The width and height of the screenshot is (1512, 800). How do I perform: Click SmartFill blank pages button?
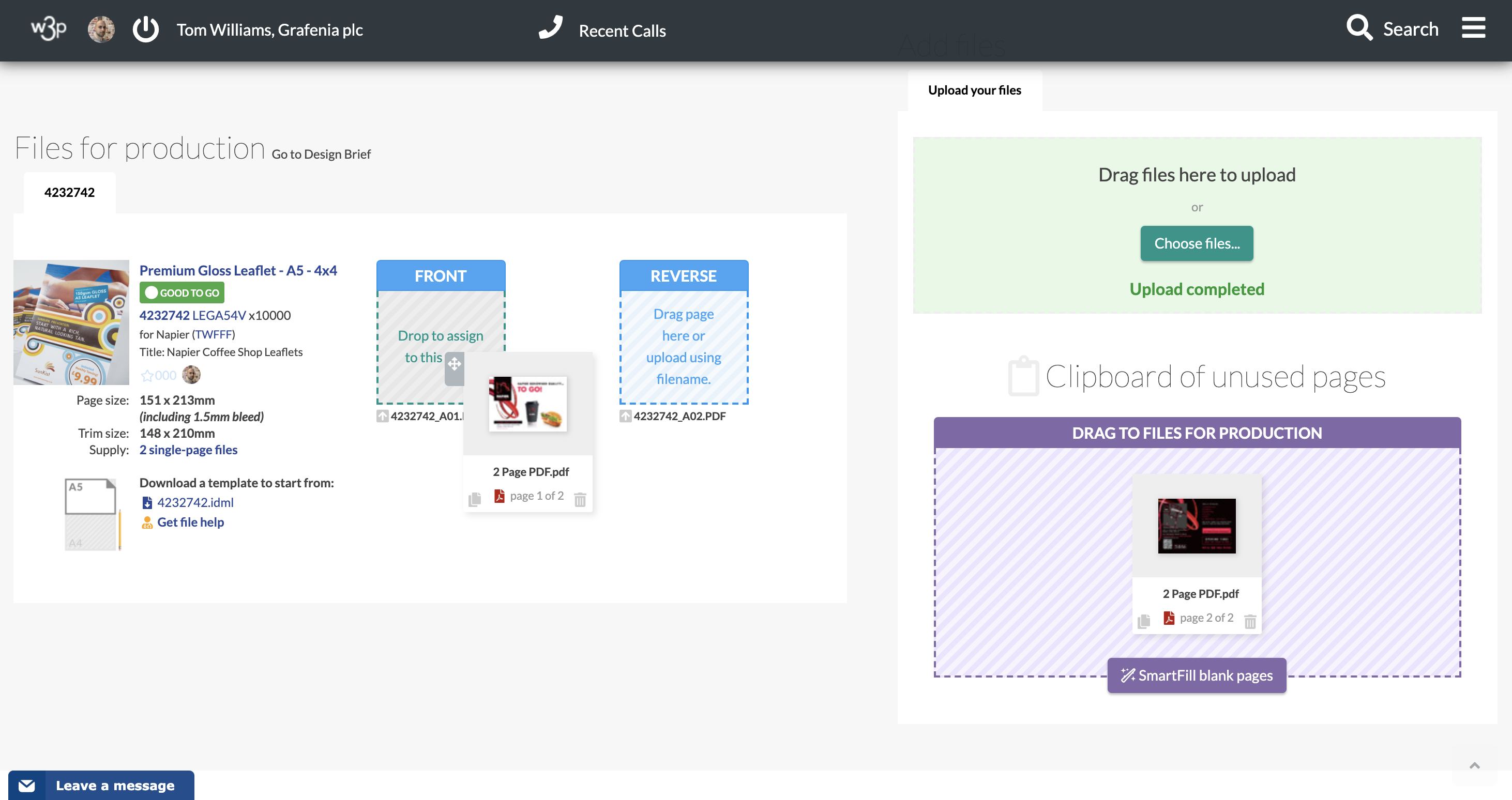[1197, 675]
